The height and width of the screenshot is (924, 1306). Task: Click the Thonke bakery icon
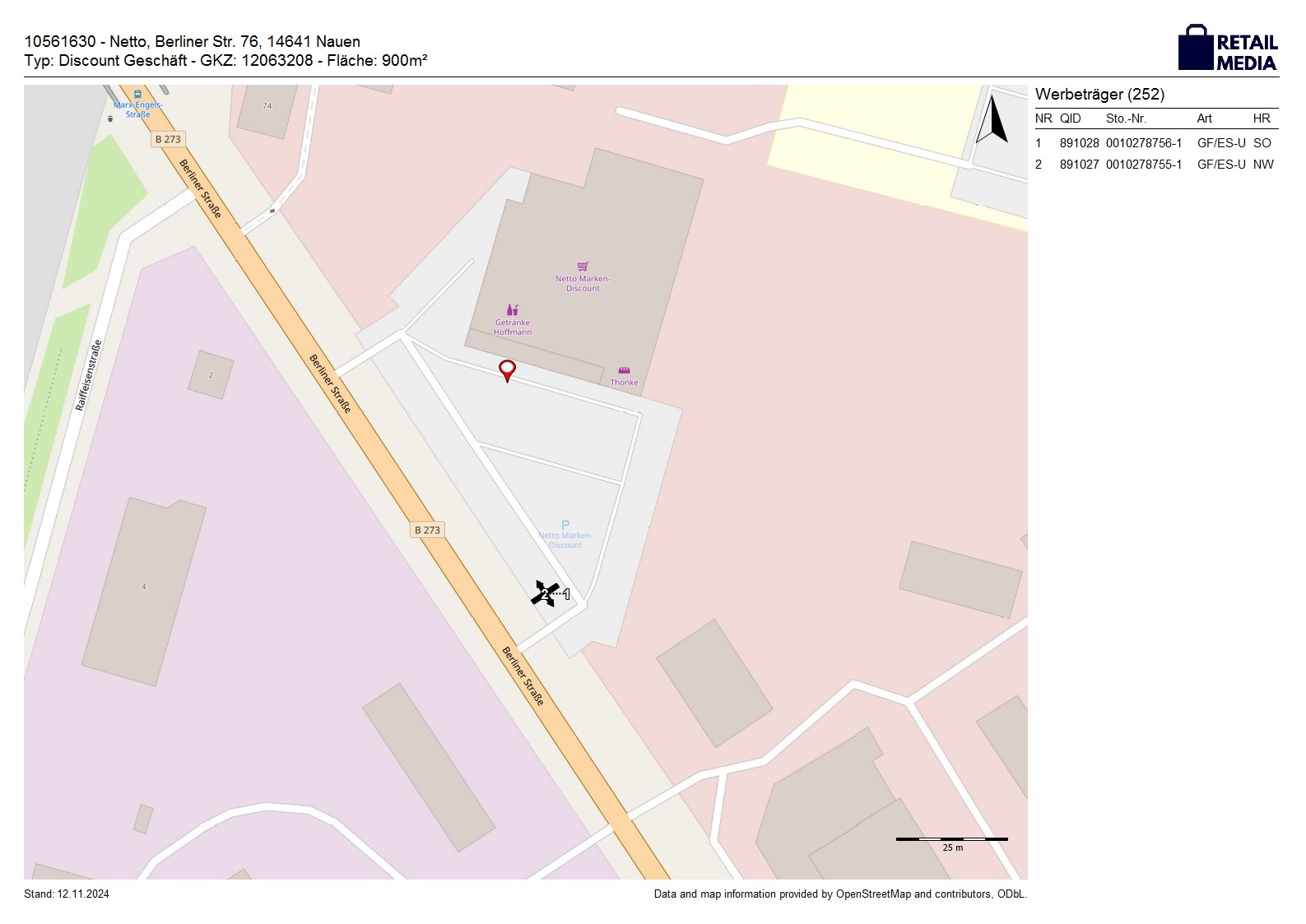[x=624, y=371]
